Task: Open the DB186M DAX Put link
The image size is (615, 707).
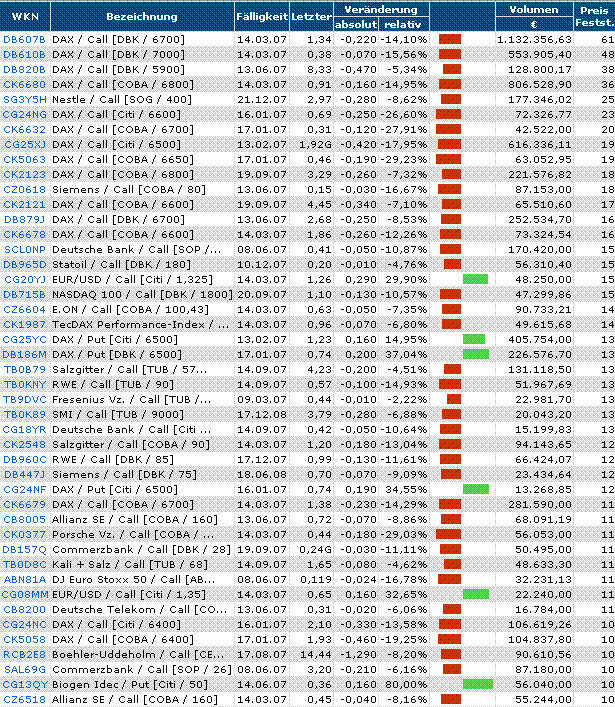Action: coord(25,355)
